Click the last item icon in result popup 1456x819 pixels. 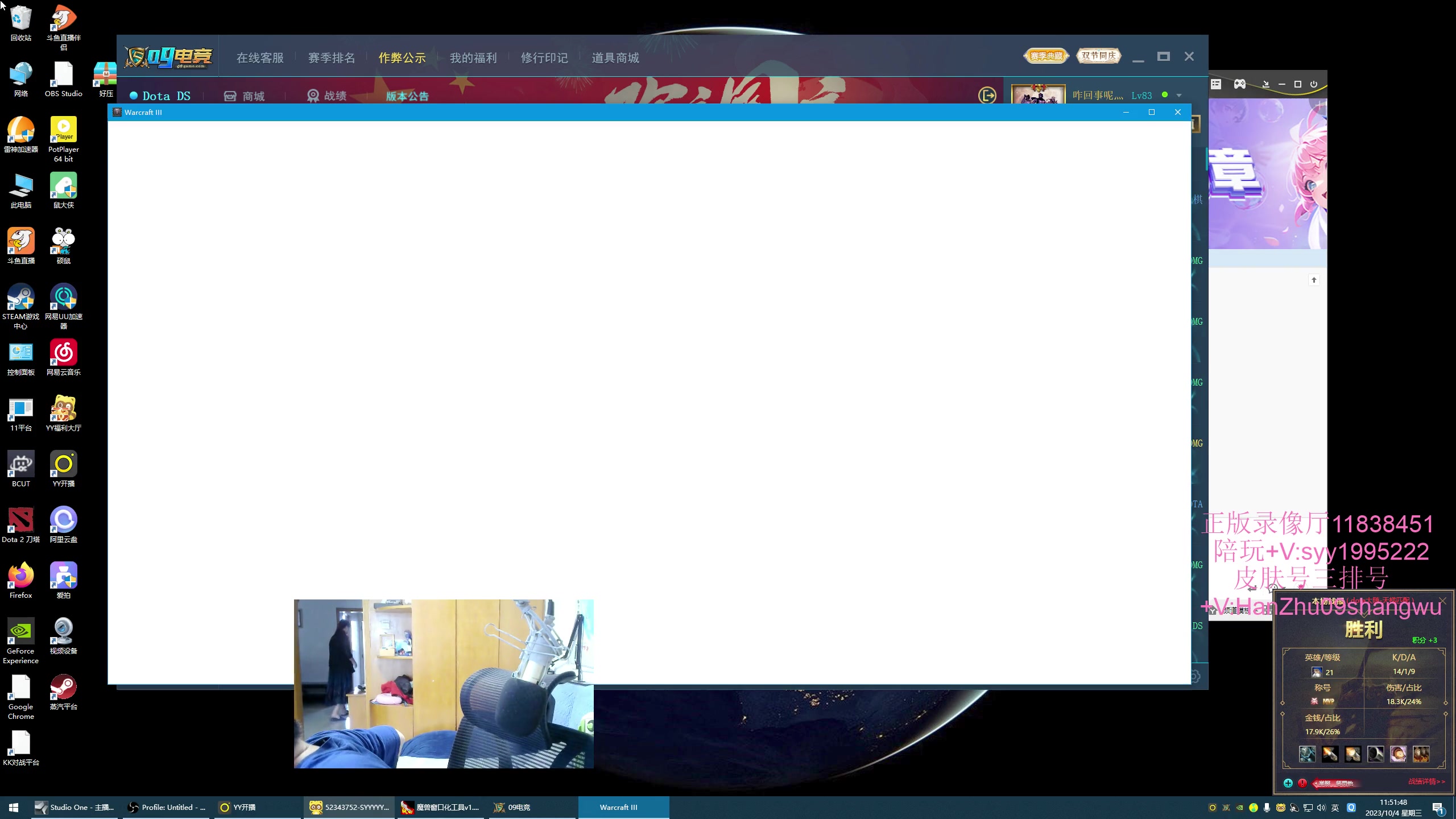coord(1421,754)
